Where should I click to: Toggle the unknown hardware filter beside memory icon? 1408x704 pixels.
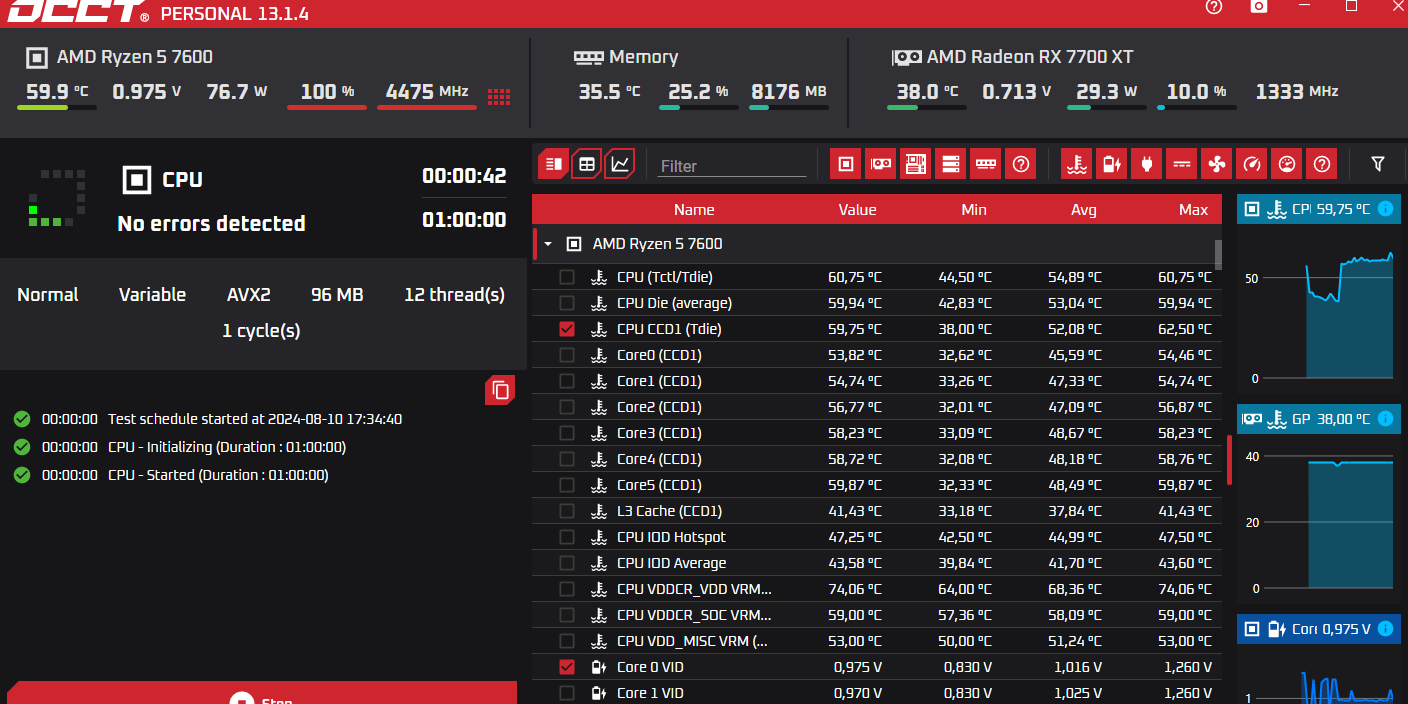pyautogui.click(x=1021, y=164)
